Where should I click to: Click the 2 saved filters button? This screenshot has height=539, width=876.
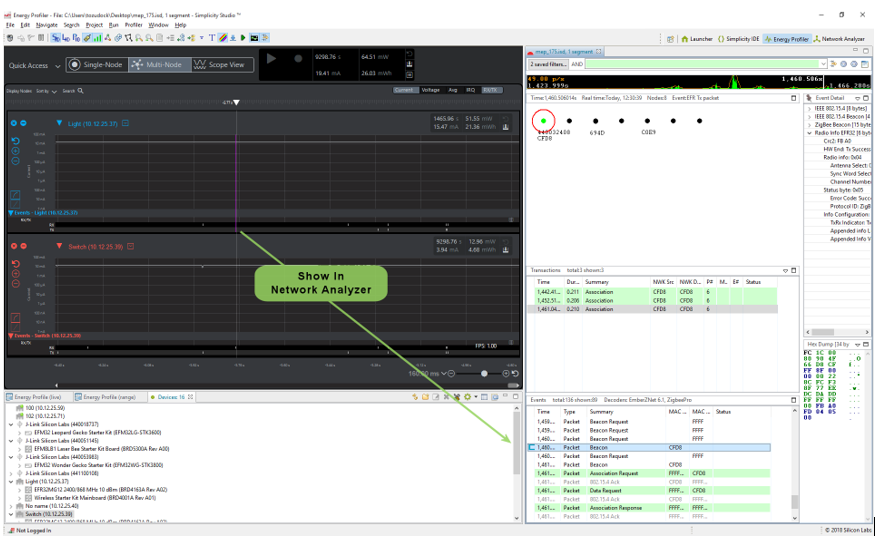click(x=548, y=64)
